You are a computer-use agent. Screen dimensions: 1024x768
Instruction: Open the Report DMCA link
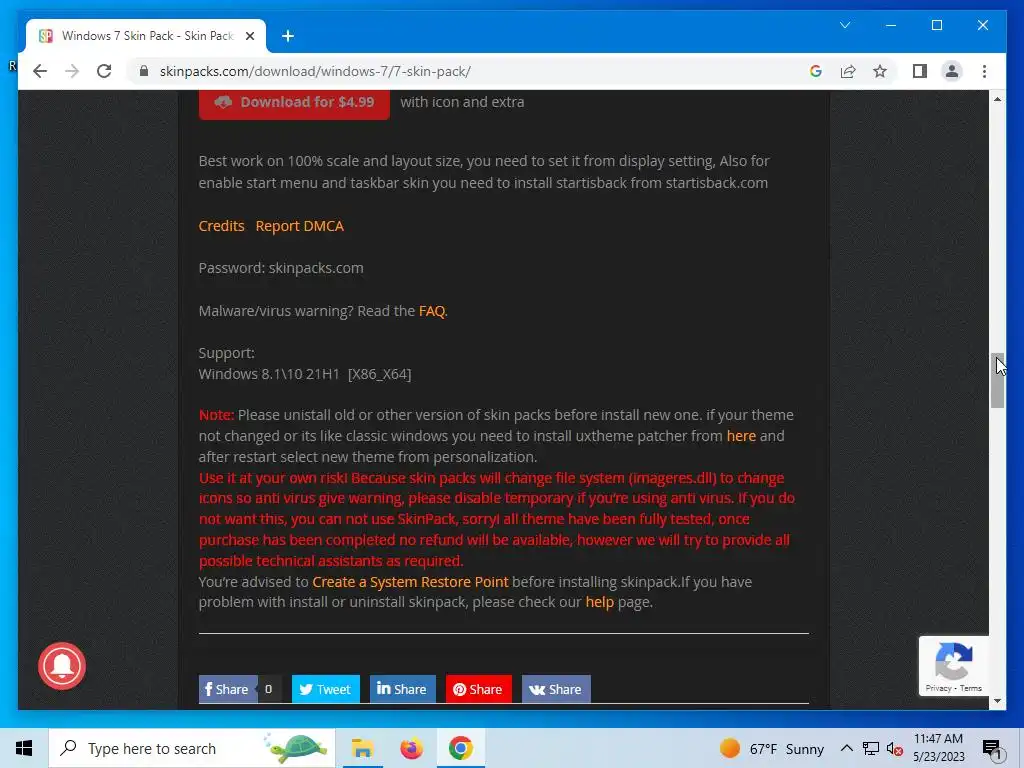[x=299, y=226]
